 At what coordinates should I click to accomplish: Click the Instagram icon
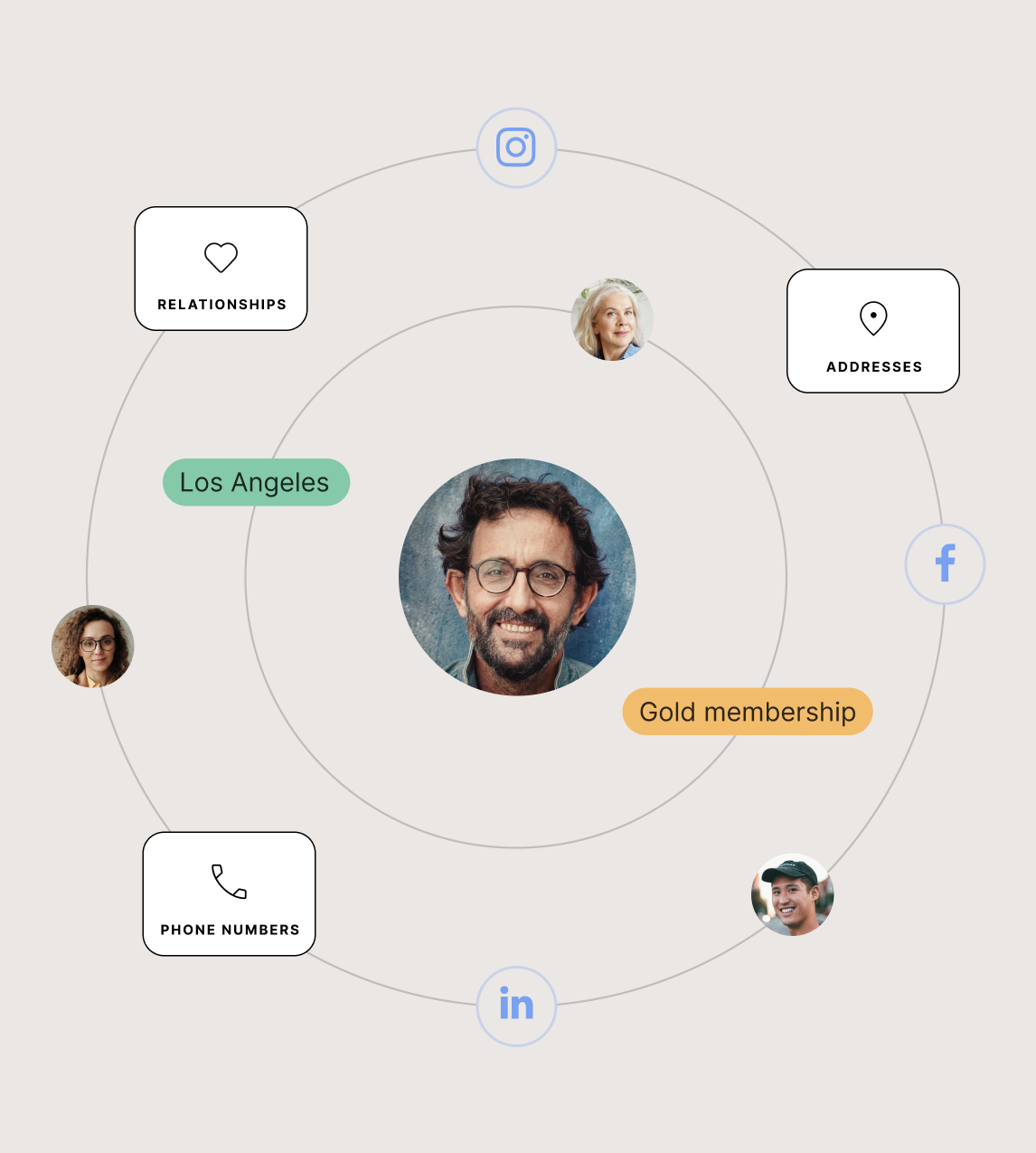(x=516, y=147)
